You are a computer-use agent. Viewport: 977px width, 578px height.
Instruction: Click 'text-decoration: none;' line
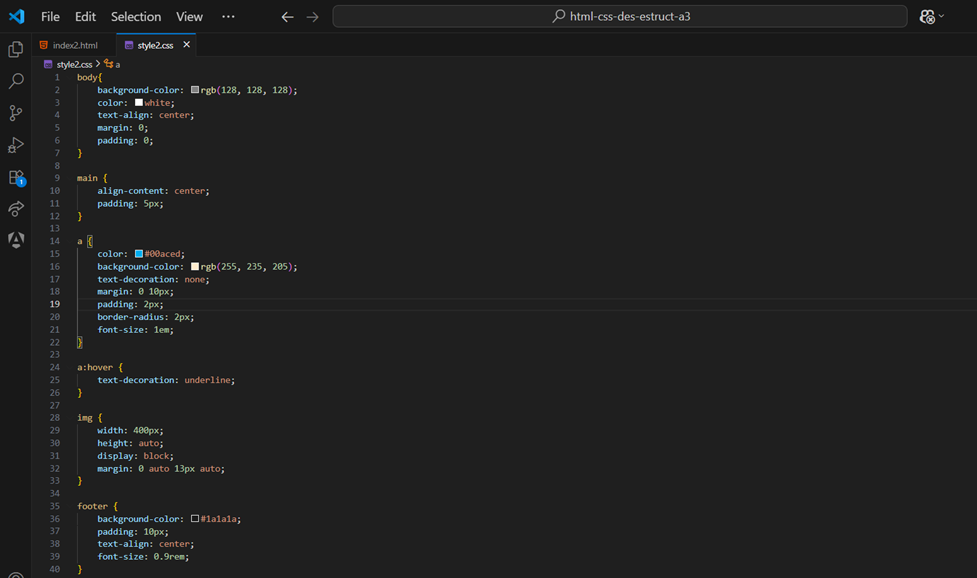point(153,279)
